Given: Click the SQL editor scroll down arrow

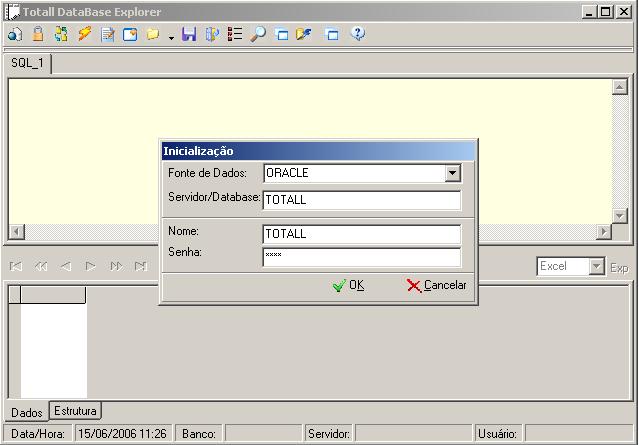Looking at the screenshot, I should click(x=619, y=215).
